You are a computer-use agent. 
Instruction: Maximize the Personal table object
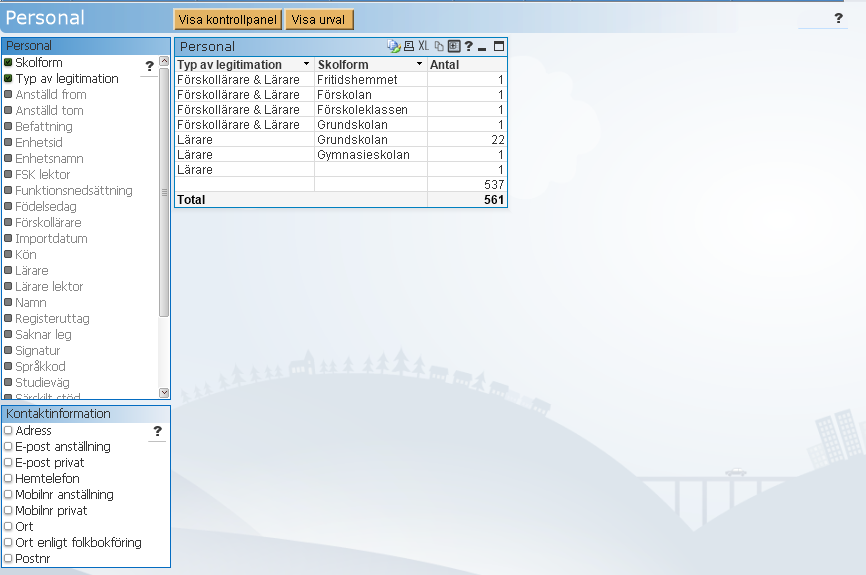pyautogui.click(x=499, y=46)
